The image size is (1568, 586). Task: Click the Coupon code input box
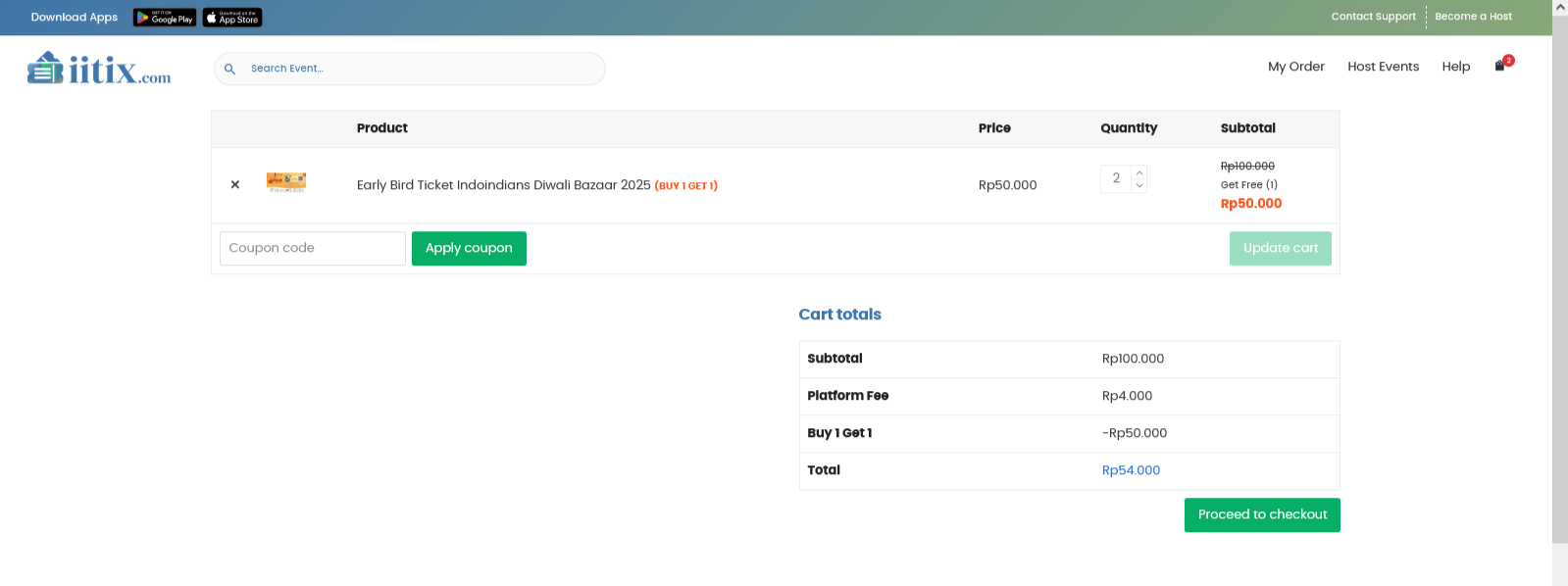[x=312, y=249]
